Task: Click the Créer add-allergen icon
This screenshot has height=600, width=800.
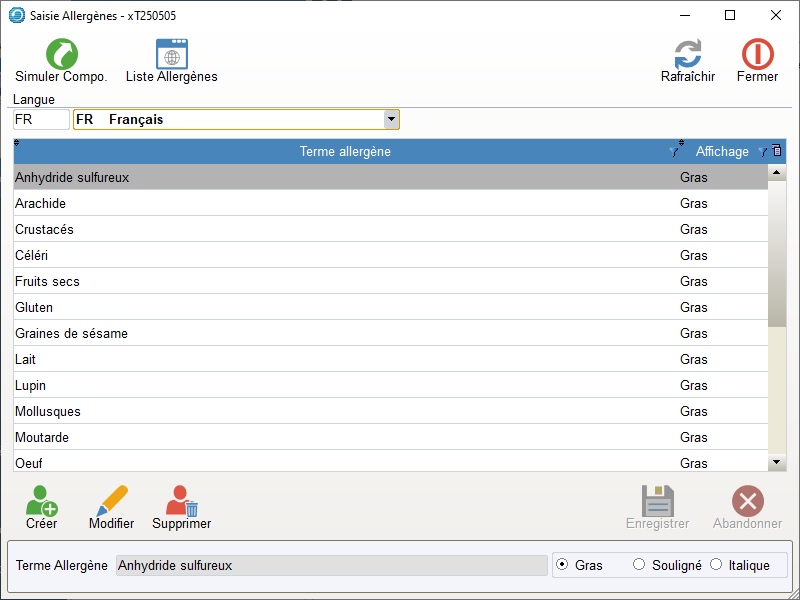Action: coord(41,501)
